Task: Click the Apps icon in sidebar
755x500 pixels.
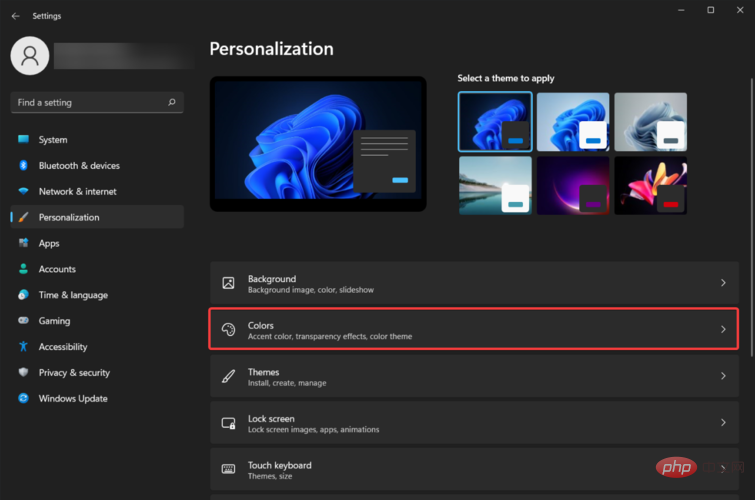Action: click(x=23, y=243)
